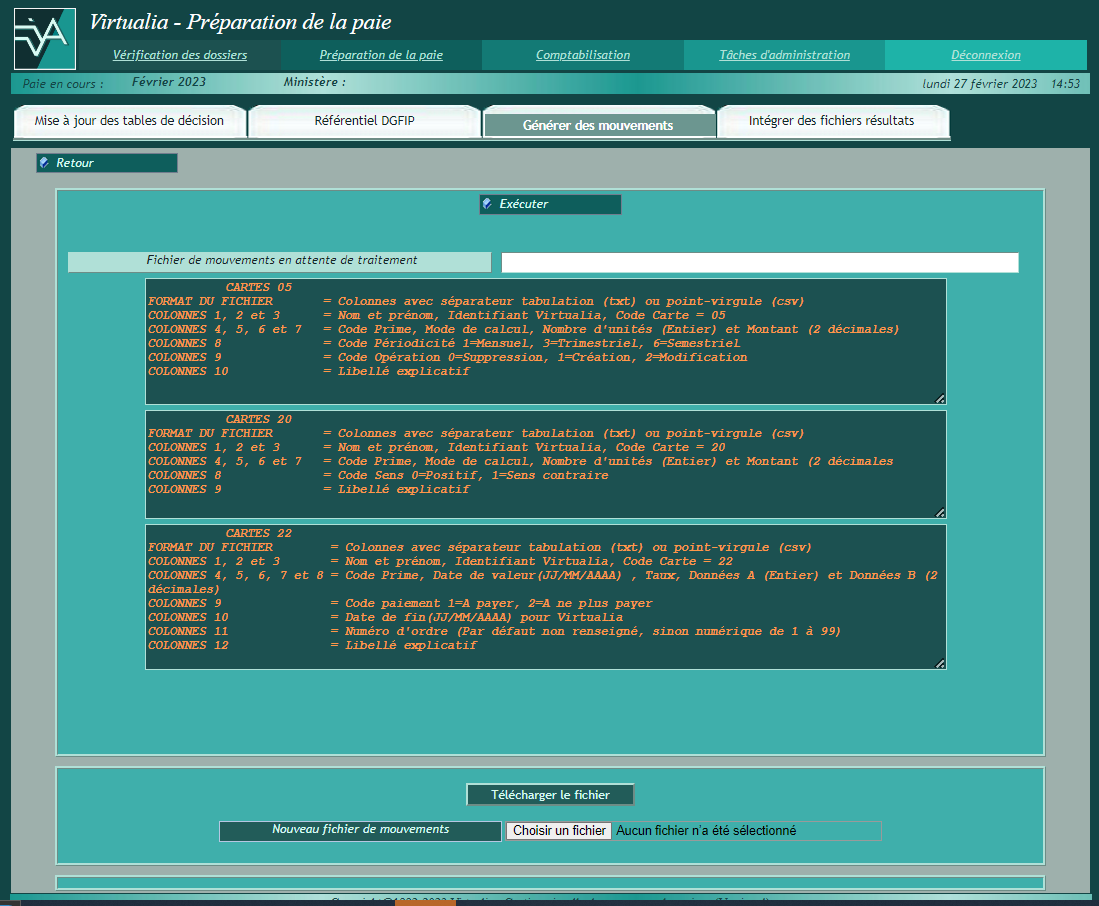Click the Virtualia logo icon
The height and width of the screenshot is (906, 1099).
point(44,39)
